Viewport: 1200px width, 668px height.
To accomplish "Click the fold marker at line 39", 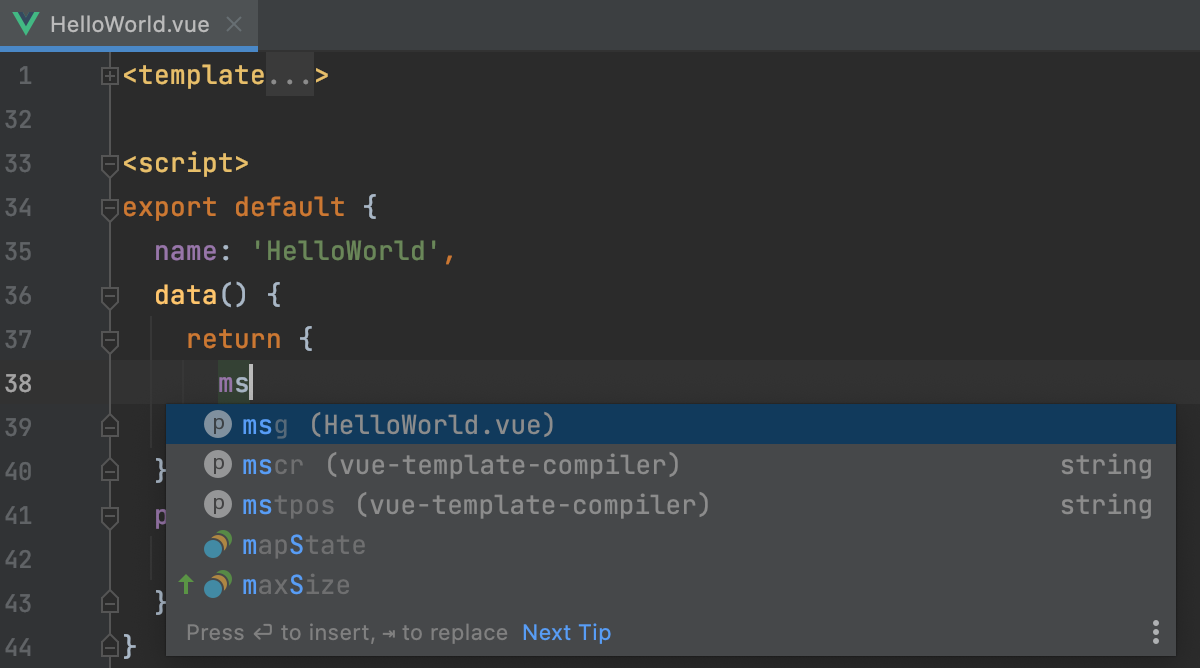I will click(x=108, y=427).
